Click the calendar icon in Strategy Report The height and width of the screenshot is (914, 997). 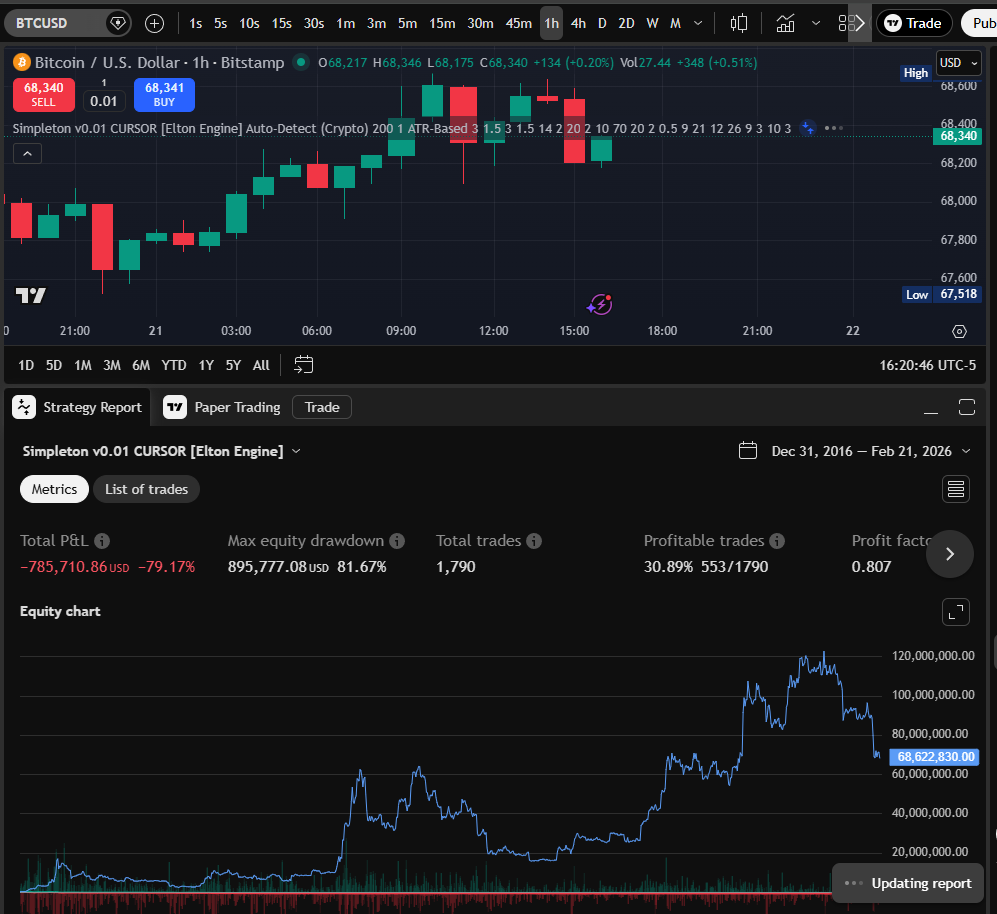[x=747, y=451]
